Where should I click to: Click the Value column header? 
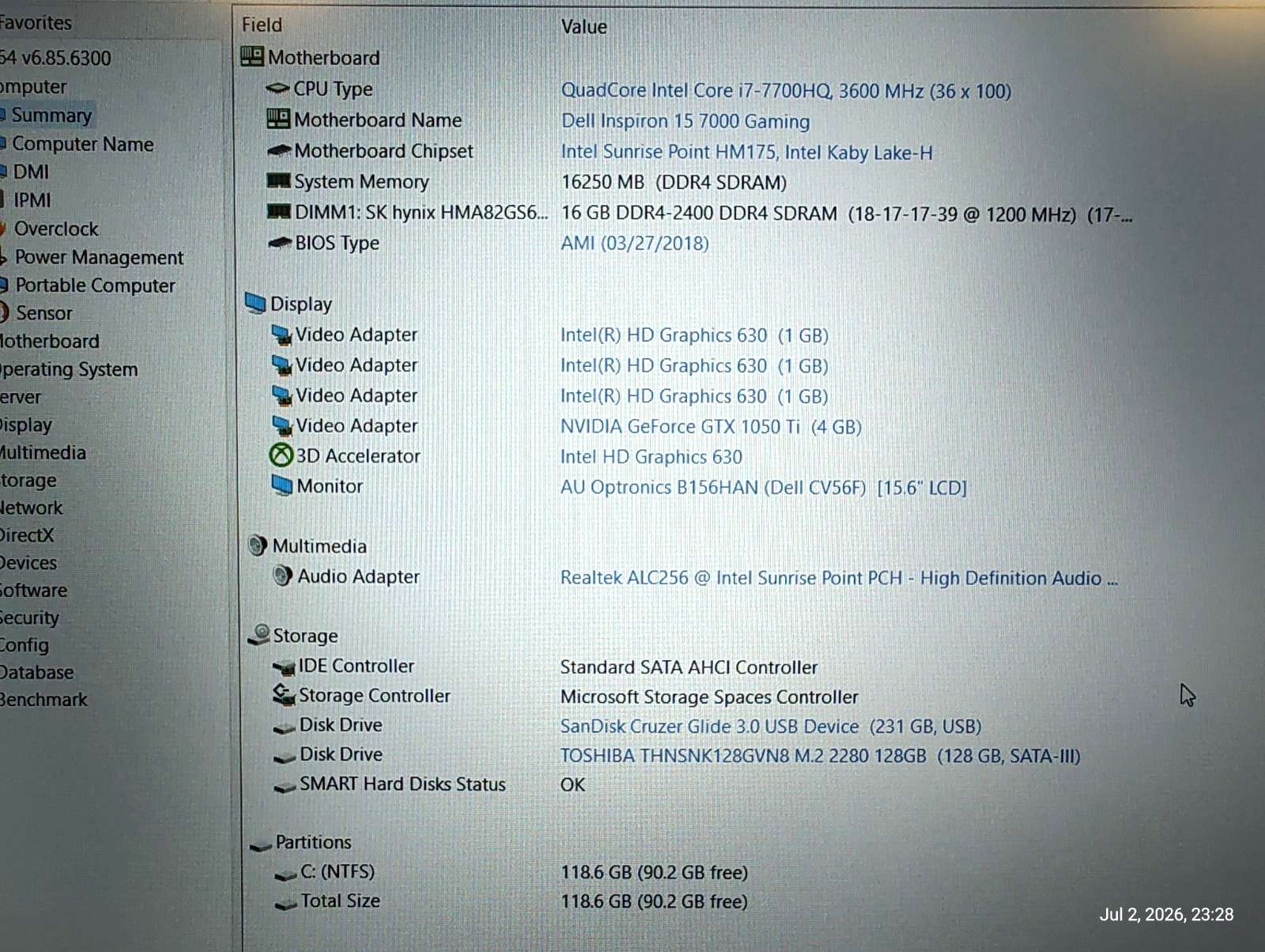(584, 27)
